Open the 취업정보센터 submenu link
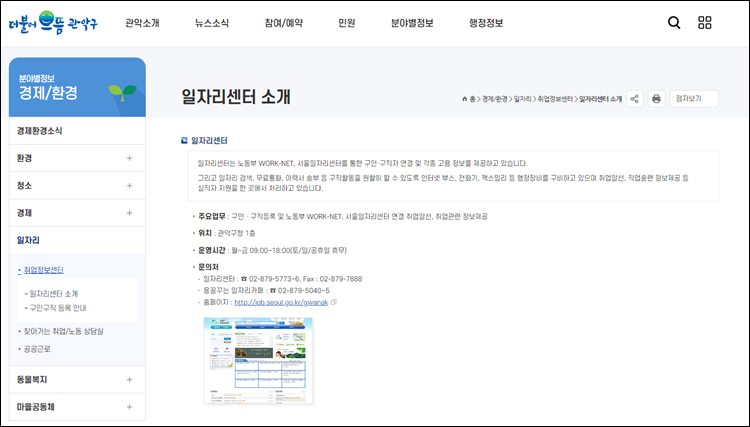This screenshot has height=427, width=750. [44, 270]
